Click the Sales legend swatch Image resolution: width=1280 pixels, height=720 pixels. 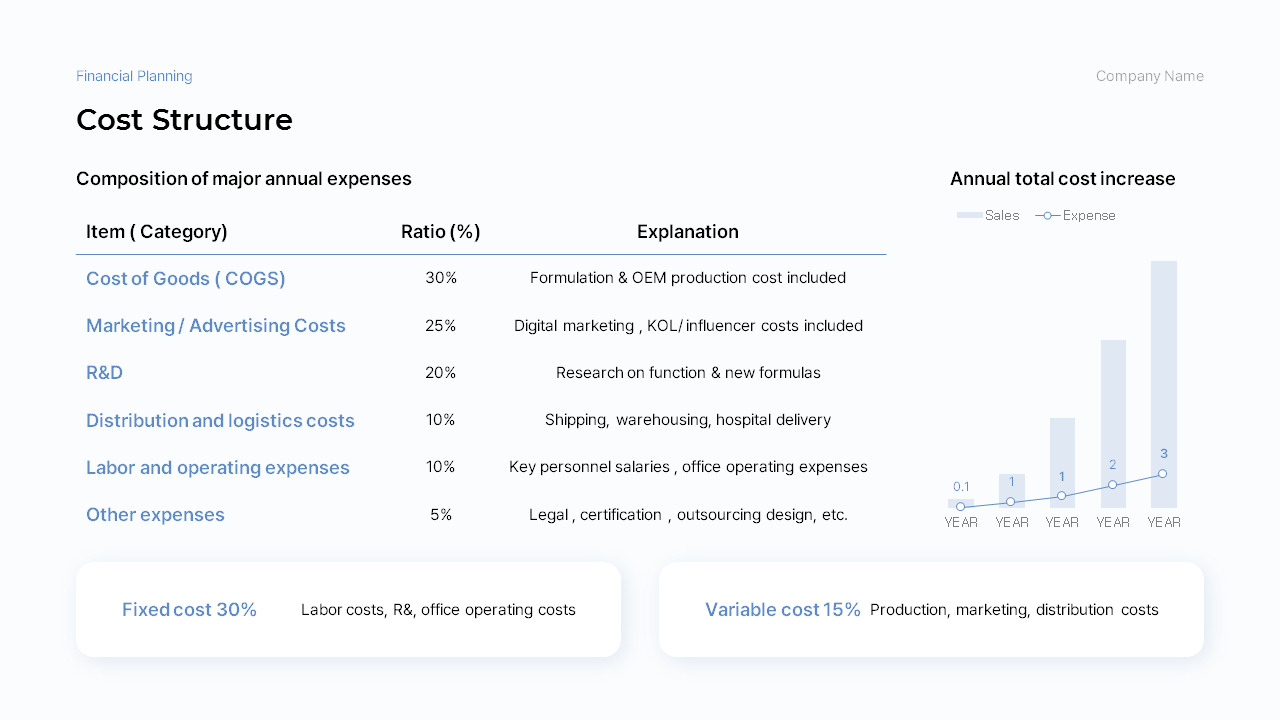pos(969,215)
